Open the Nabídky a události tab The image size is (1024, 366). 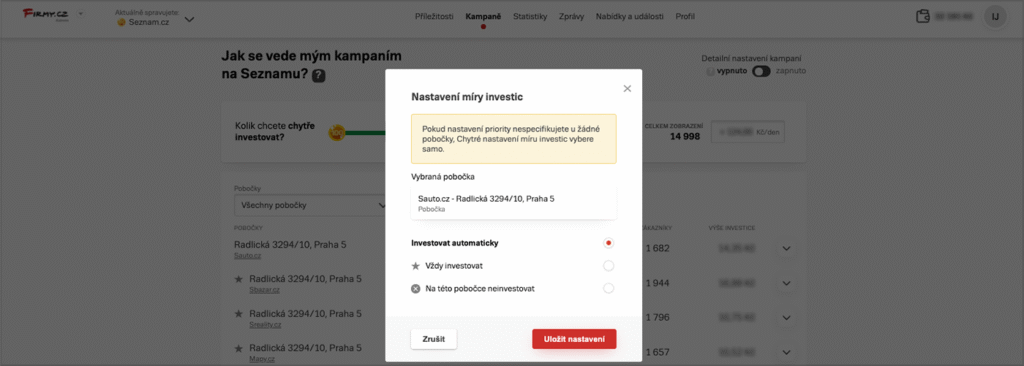(x=628, y=16)
